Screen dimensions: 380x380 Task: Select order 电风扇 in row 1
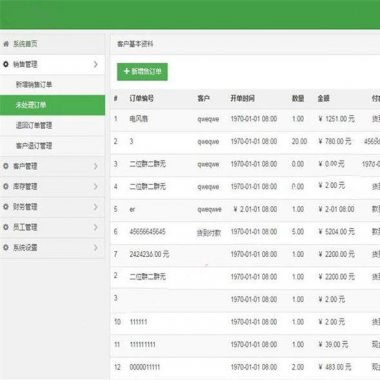click(x=139, y=119)
